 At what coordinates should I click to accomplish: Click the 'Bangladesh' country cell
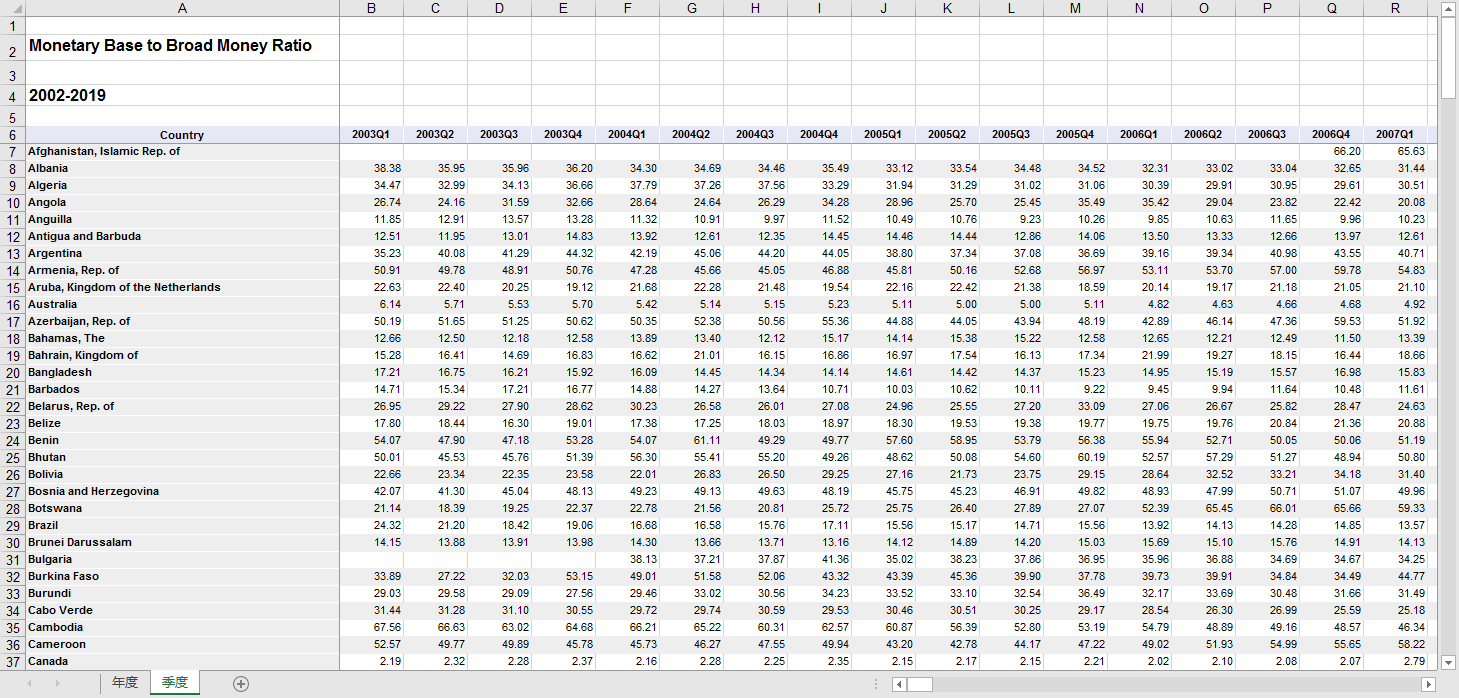pyautogui.click(x=182, y=372)
